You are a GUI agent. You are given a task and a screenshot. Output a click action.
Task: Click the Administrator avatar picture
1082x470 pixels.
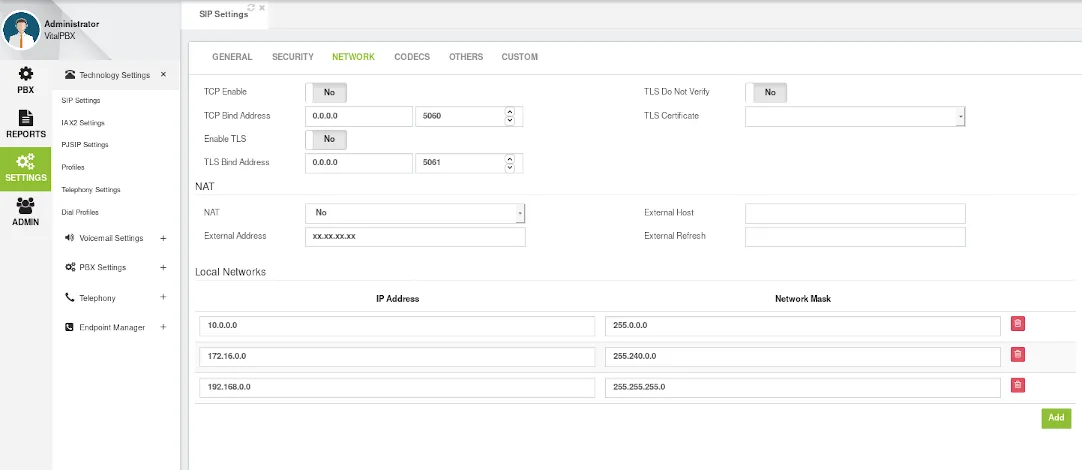pyautogui.click(x=21, y=30)
